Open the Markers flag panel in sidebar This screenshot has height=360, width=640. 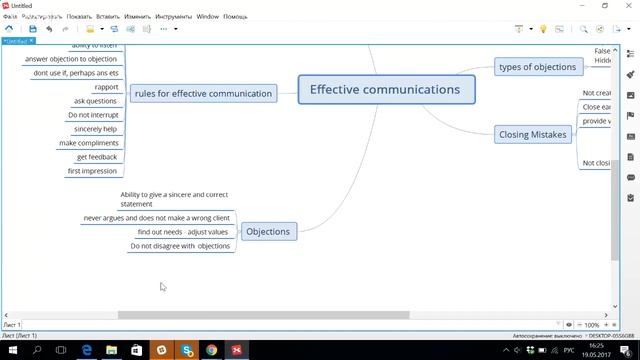point(631,116)
